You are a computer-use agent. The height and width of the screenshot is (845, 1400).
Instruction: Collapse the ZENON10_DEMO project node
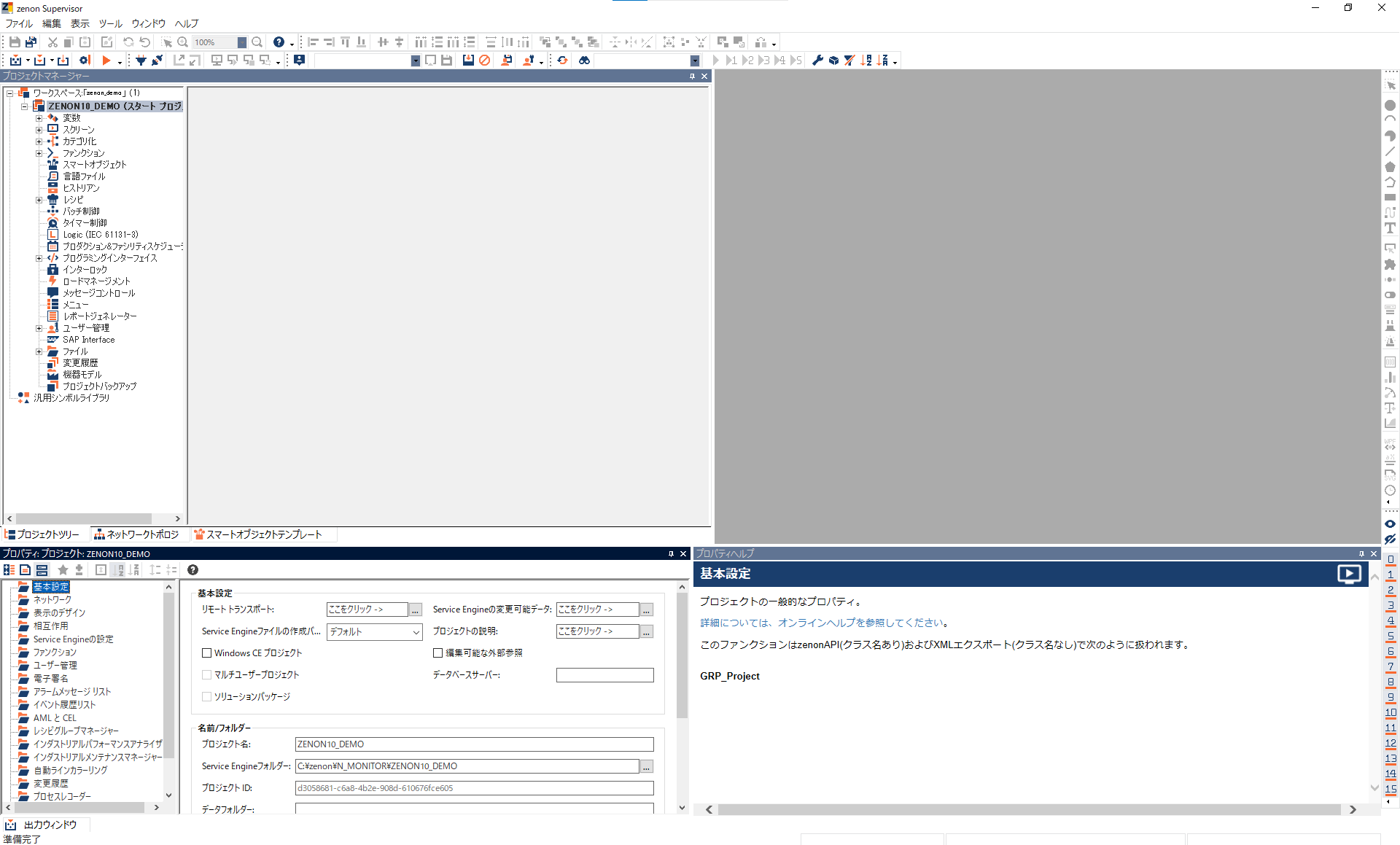click(25, 106)
